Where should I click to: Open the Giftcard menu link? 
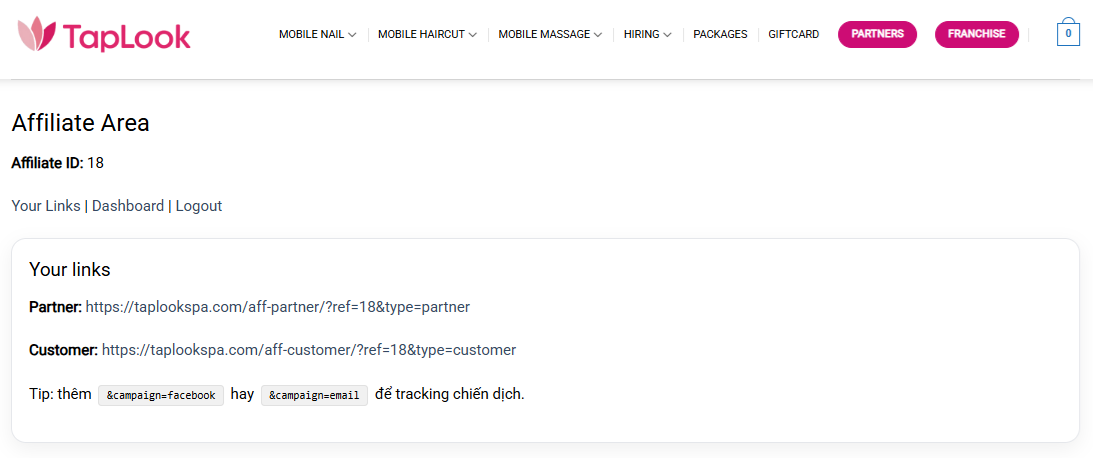(794, 34)
